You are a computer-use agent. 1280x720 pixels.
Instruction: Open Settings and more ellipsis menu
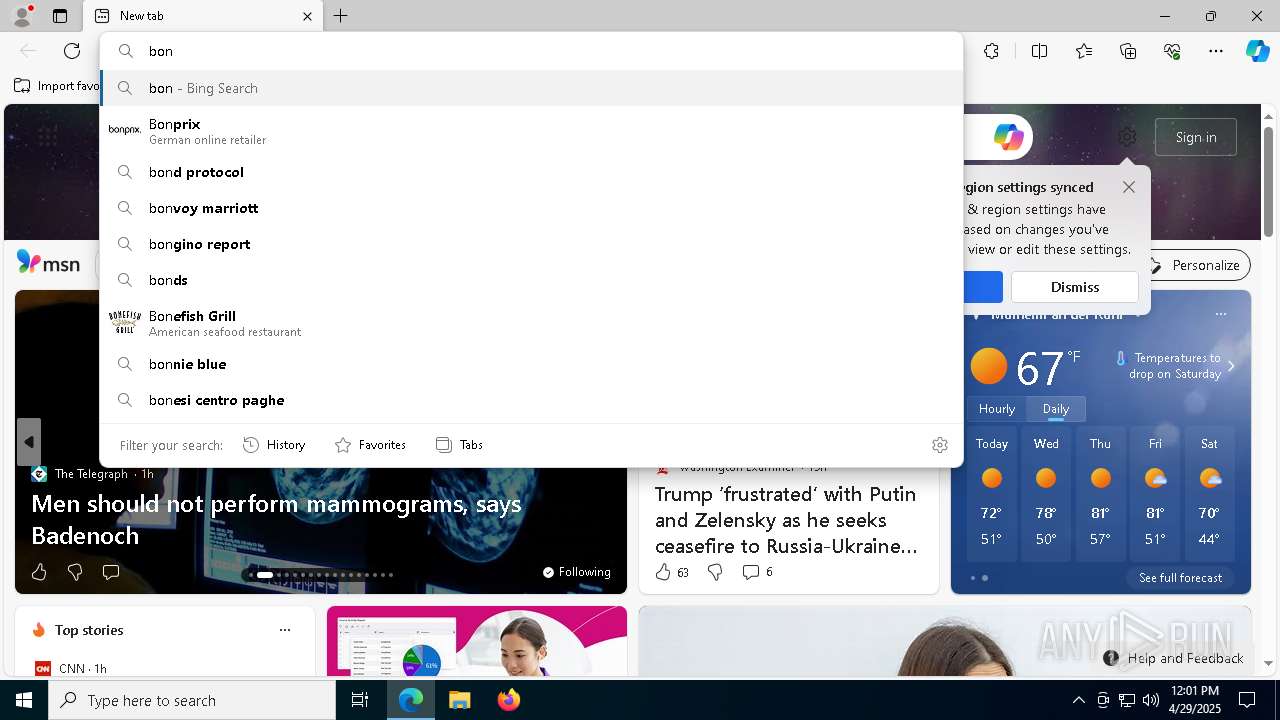point(1216,51)
